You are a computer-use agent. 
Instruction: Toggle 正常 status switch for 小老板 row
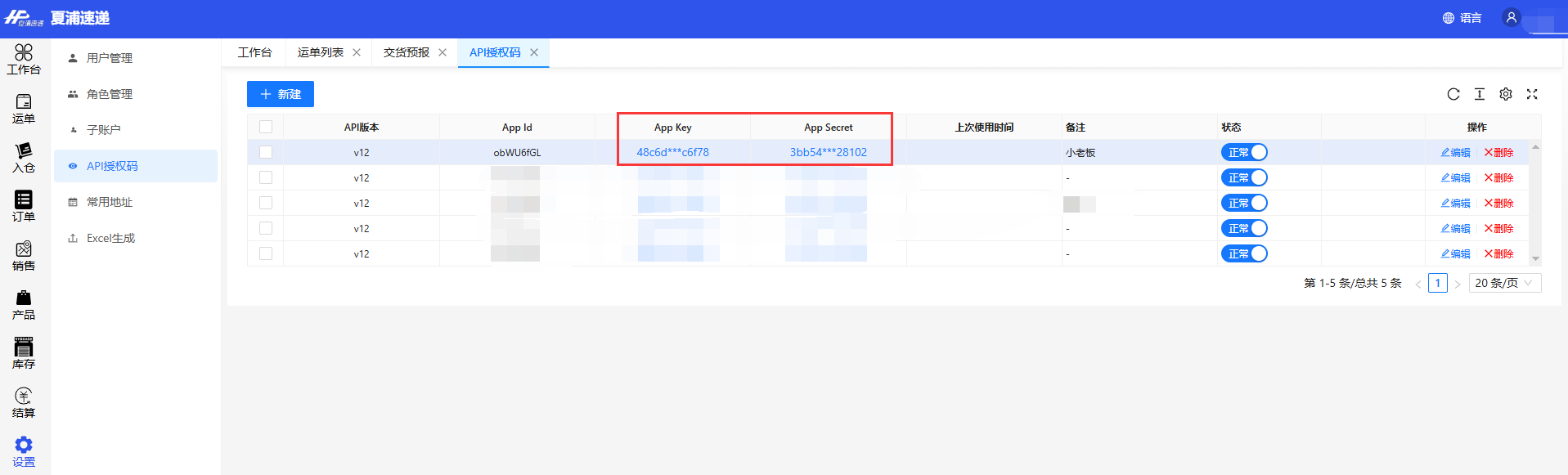(x=1244, y=152)
